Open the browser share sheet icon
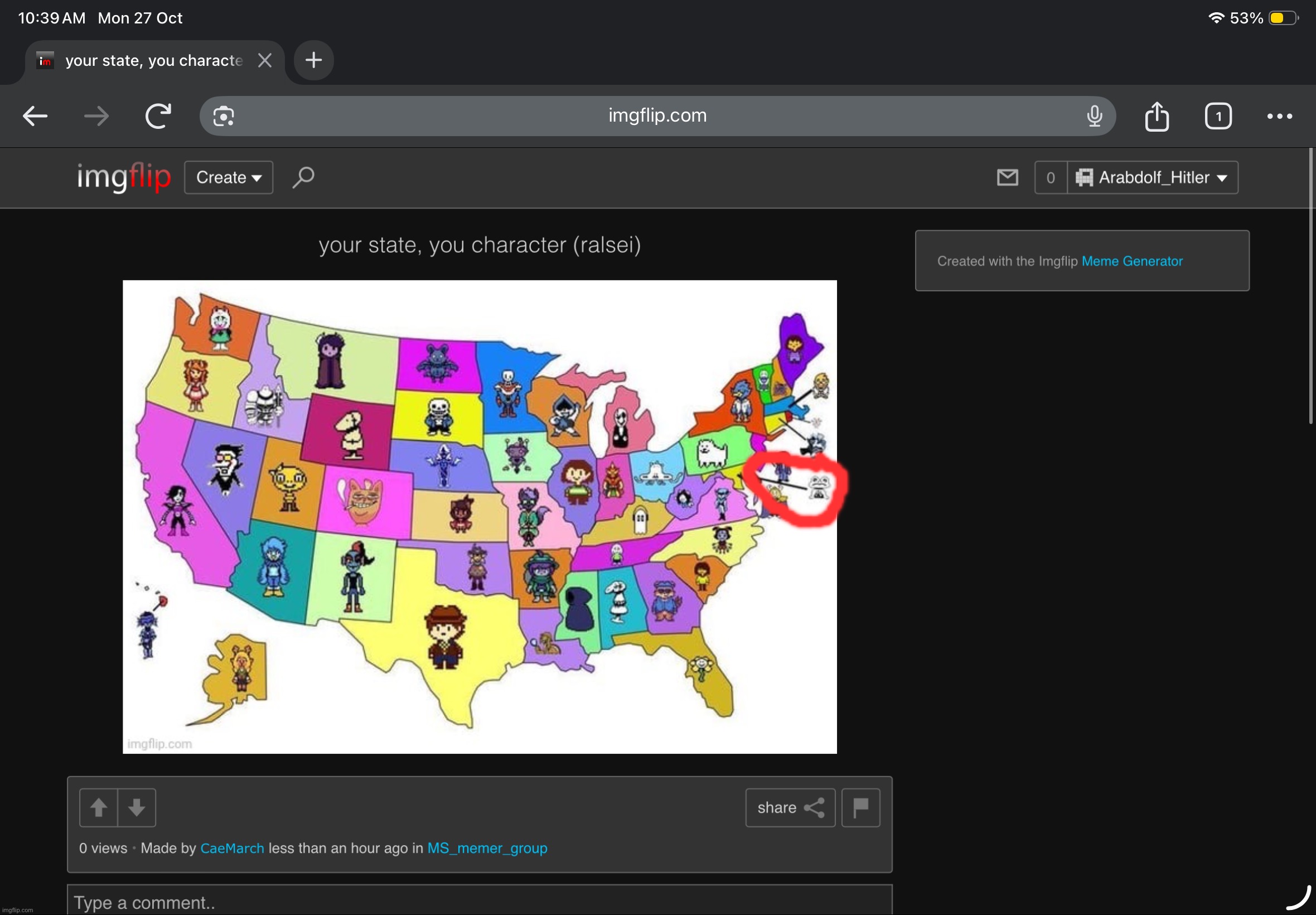Image resolution: width=1316 pixels, height=915 pixels. pos(1156,117)
